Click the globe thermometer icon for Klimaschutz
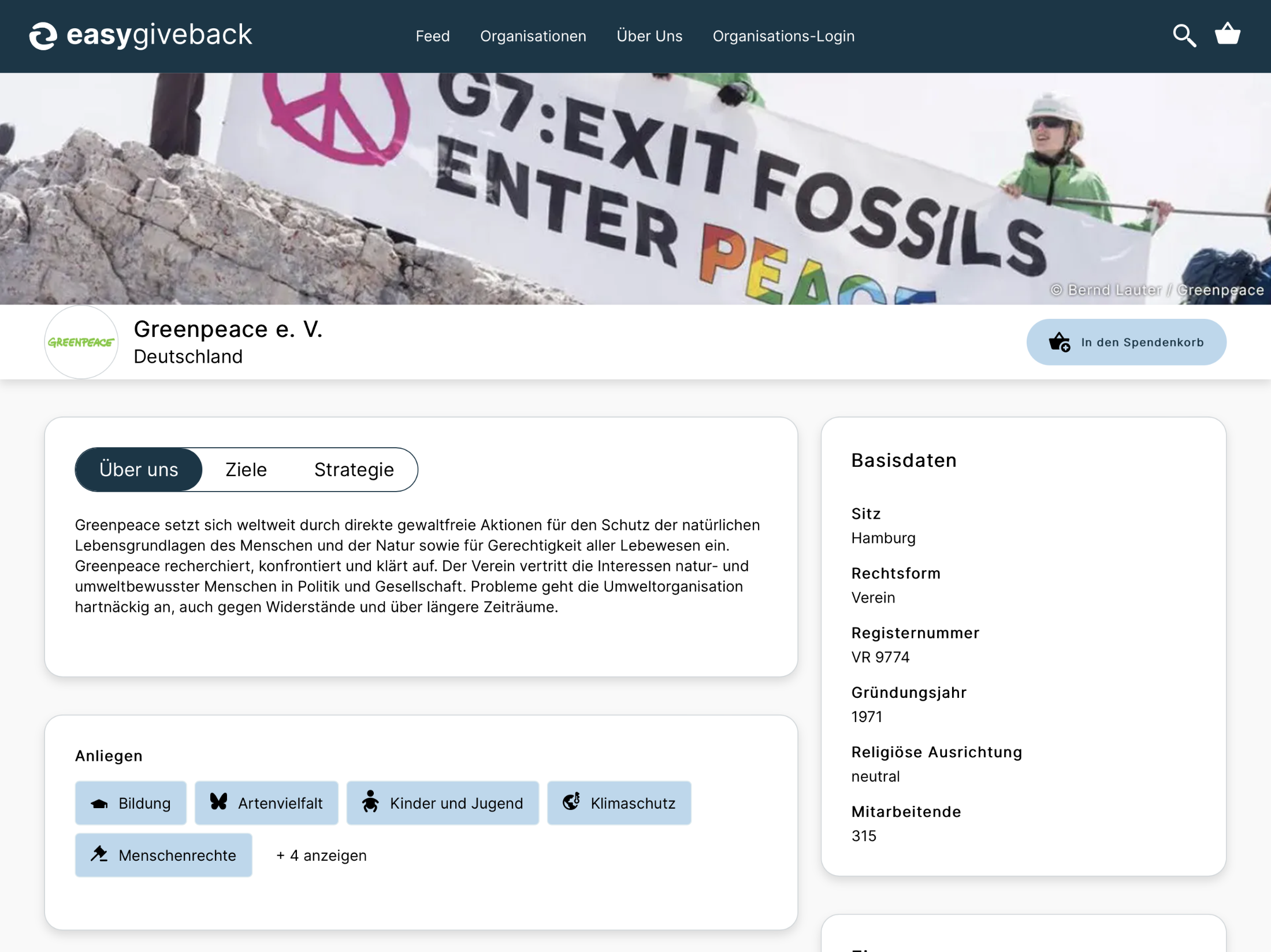The width and height of the screenshot is (1271, 952). [571, 802]
